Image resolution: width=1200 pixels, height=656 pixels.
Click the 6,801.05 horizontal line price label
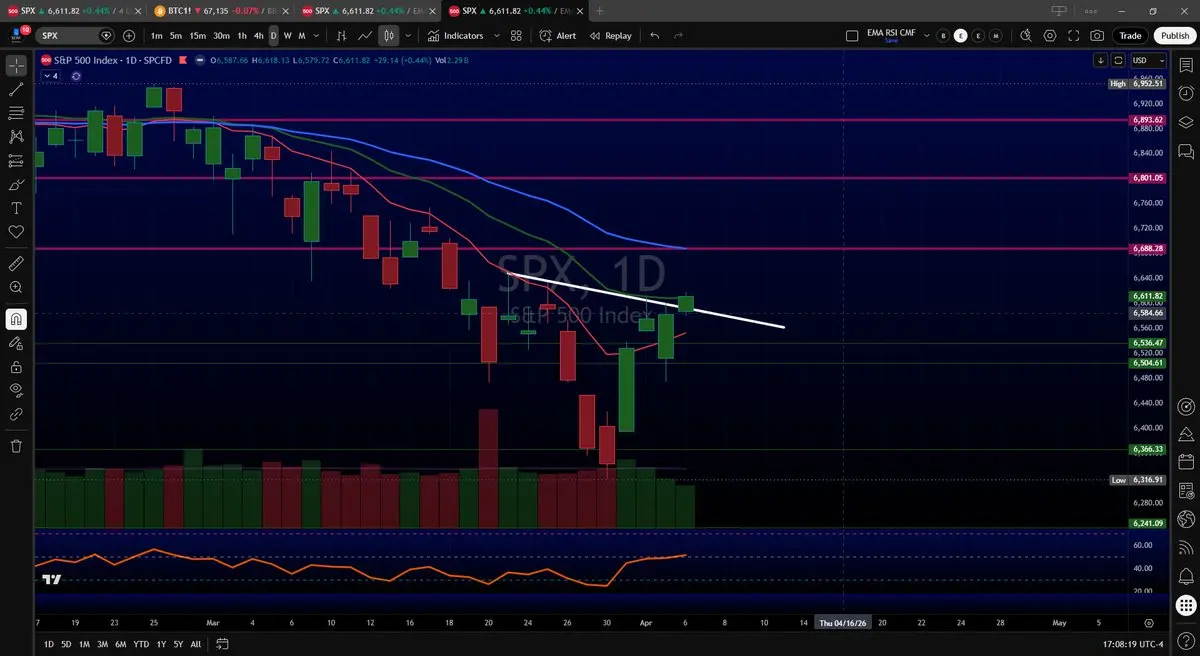point(1148,178)
